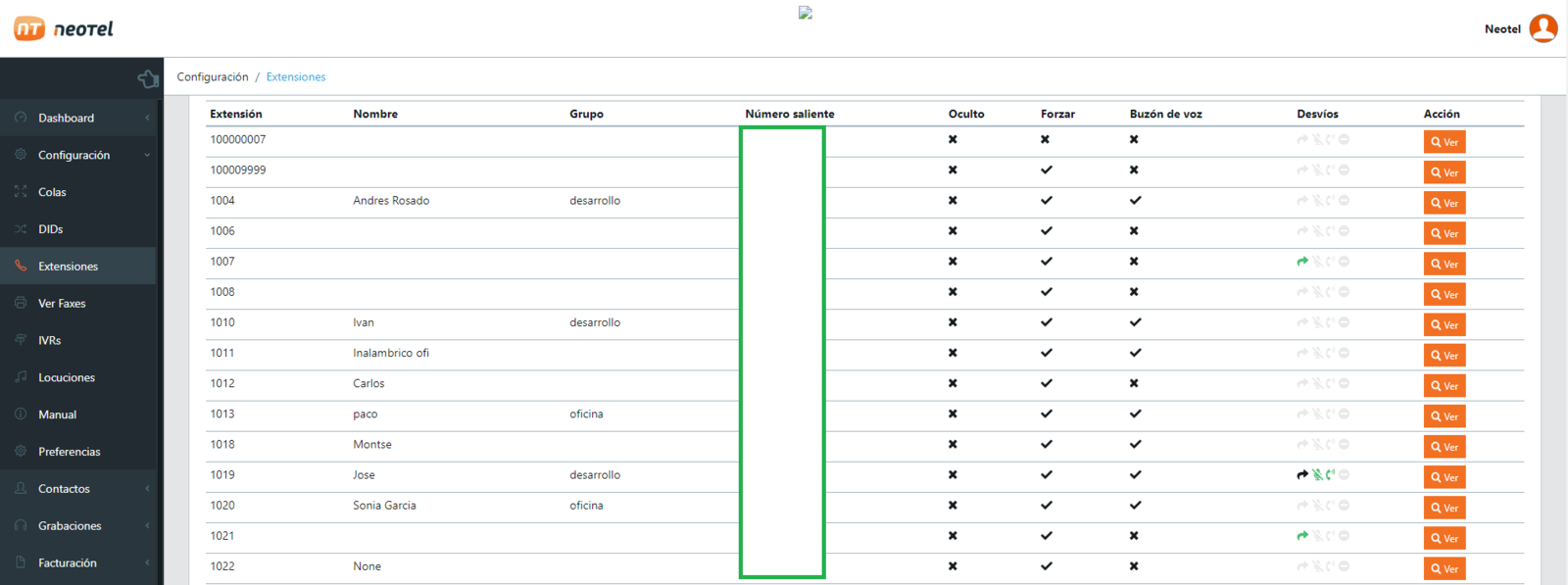Image resolution: width=1568 pixels, height=585 pixels.
Task: Click the Extensión column header
Action: (236, 115)
